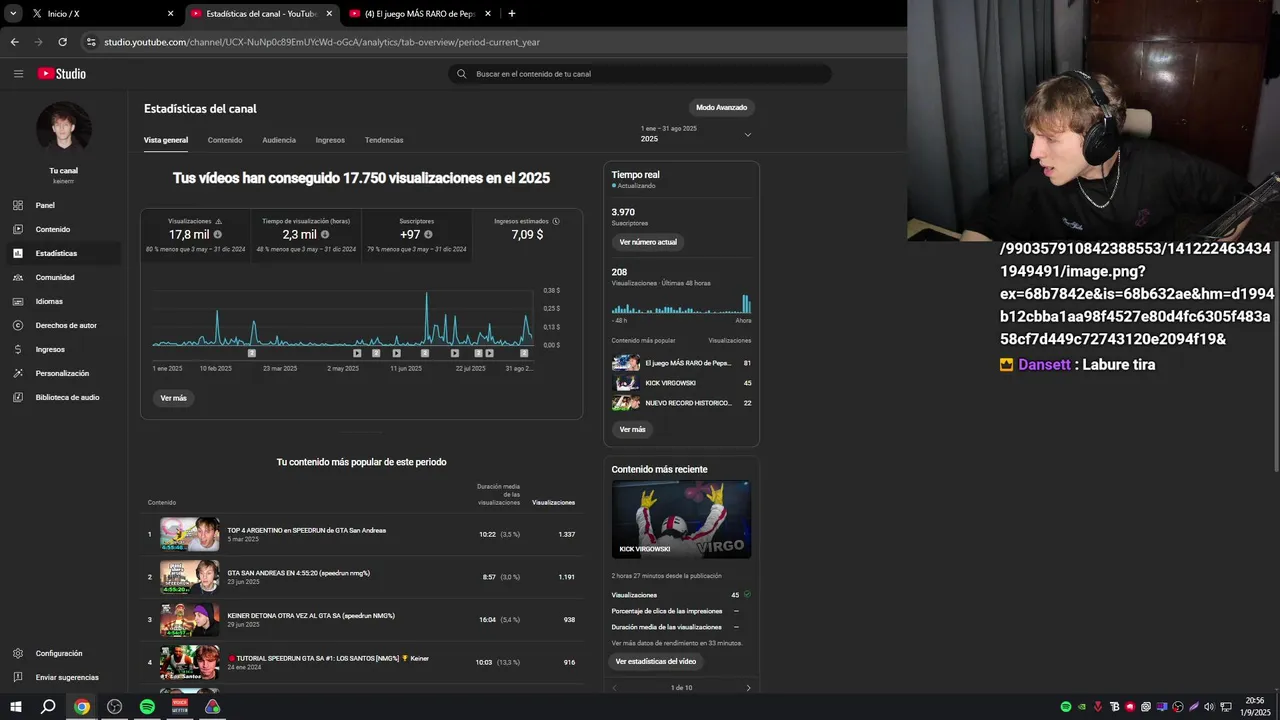This screenshot has height=720, width=1280.
Task: Open the Panel icon in the sidebar
Action: coord(18,205)
